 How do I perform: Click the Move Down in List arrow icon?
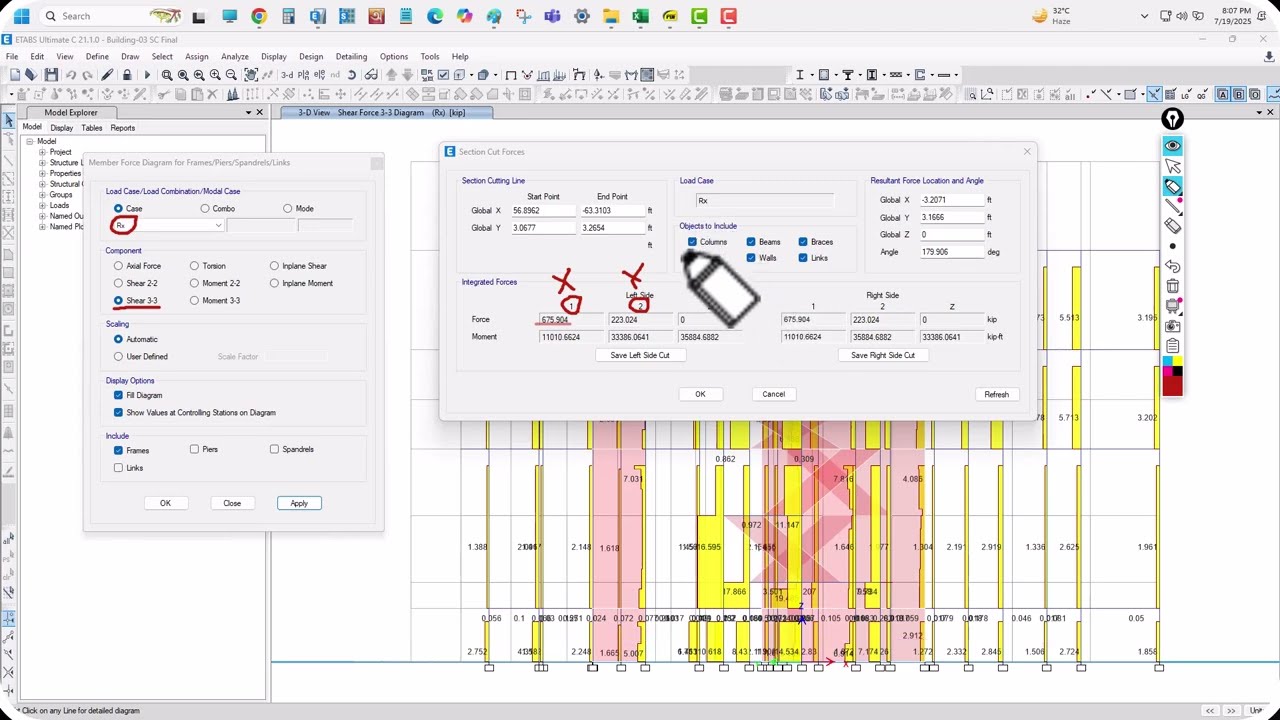click(x=408, y=75)
